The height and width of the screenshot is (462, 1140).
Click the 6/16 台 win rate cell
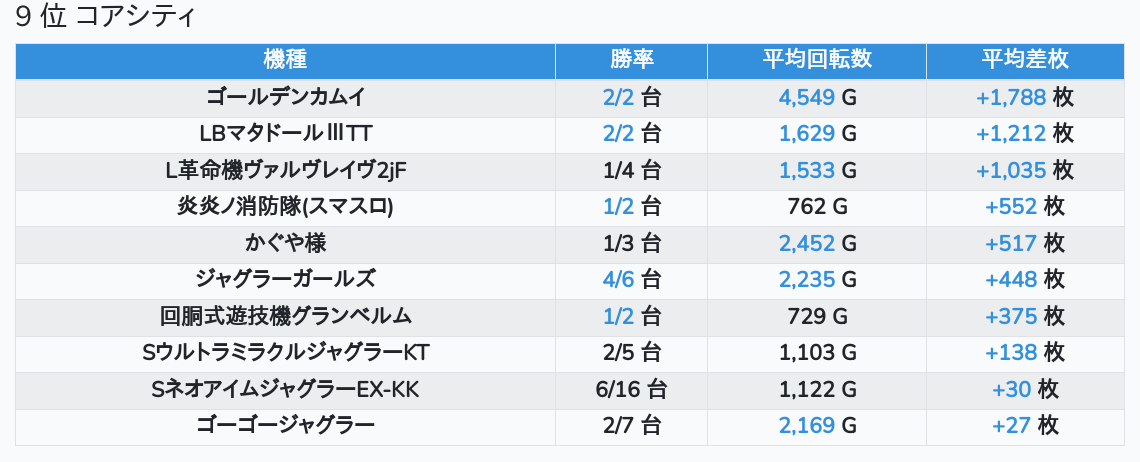pyautogui.click(x=631, y=389)
